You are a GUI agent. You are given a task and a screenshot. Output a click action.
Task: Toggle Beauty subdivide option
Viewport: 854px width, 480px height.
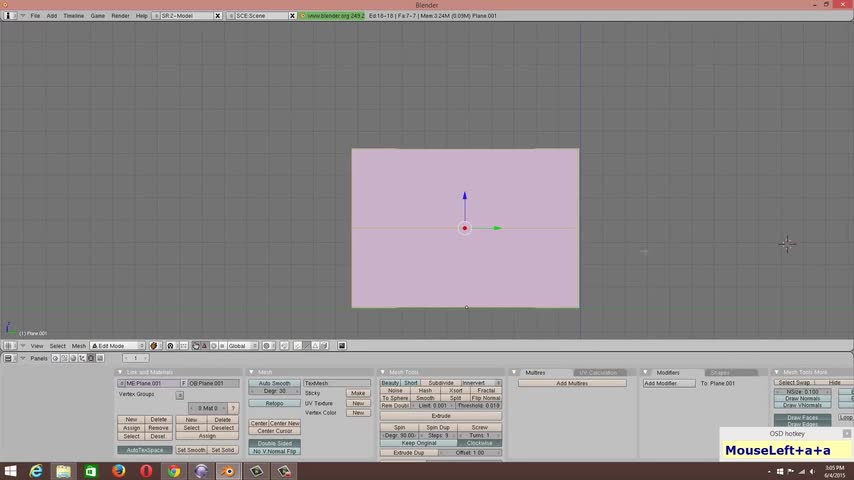391,383
